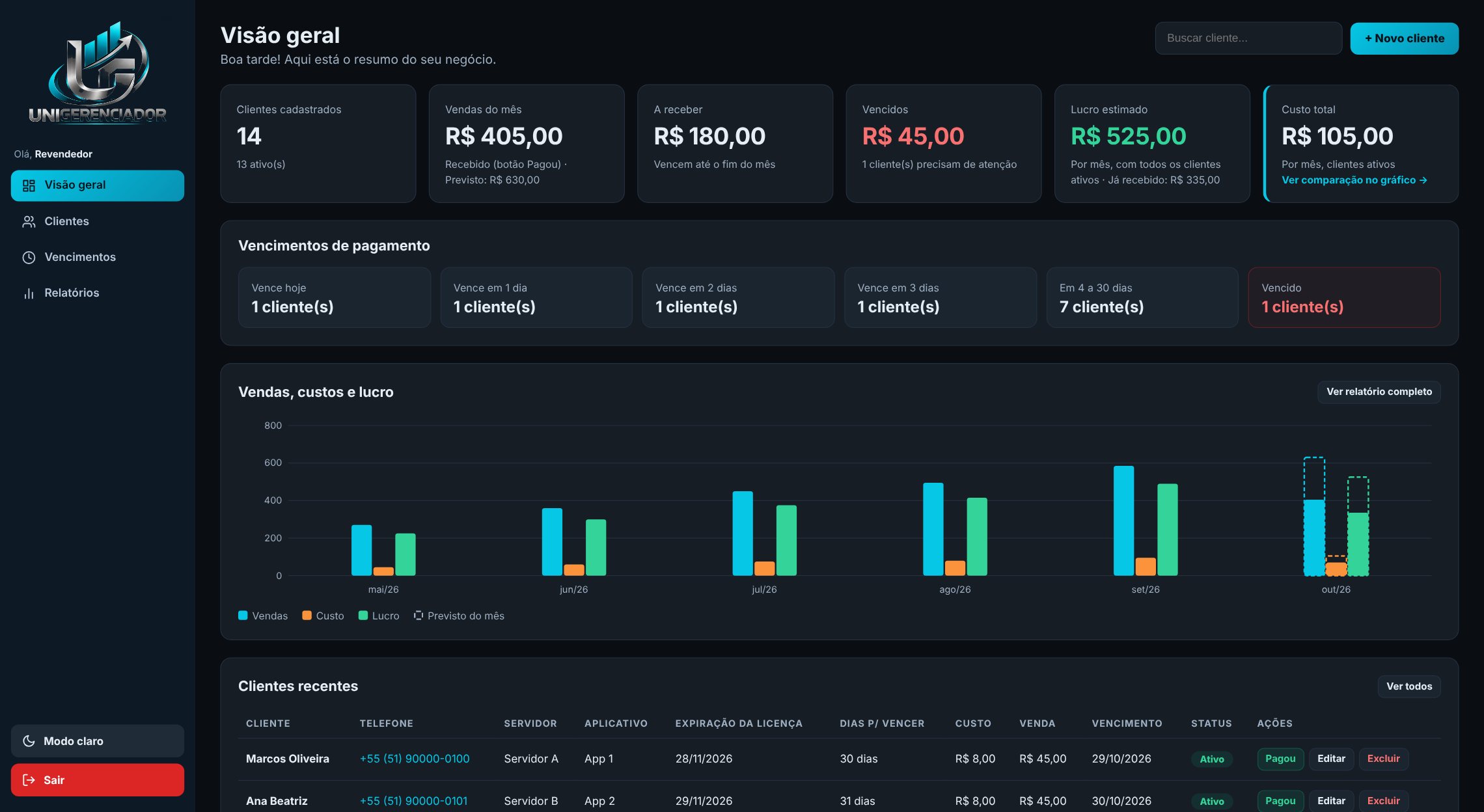Open phone link +55 (51) 90000-0101
This screenshot has height=812, width=1484.
[x=414, y=801]
